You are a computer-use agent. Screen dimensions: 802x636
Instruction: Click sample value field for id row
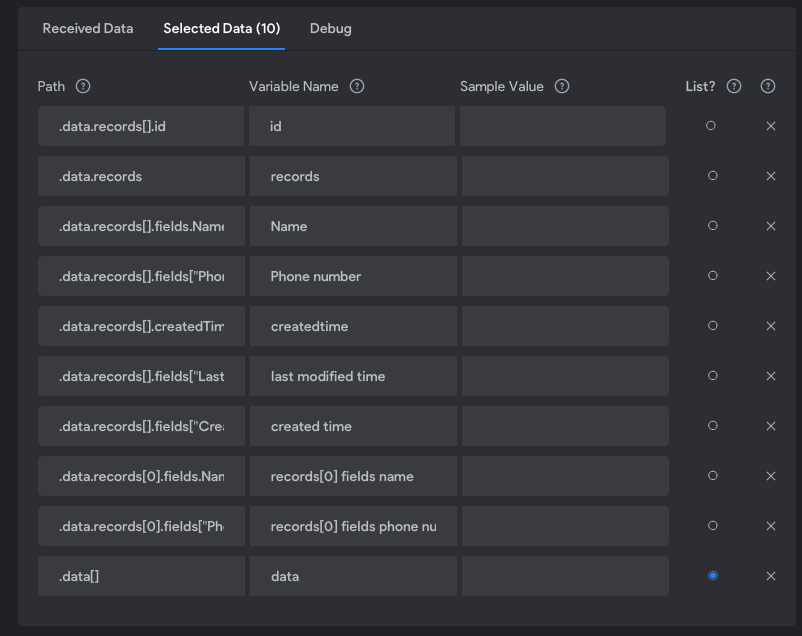(563, 126)
